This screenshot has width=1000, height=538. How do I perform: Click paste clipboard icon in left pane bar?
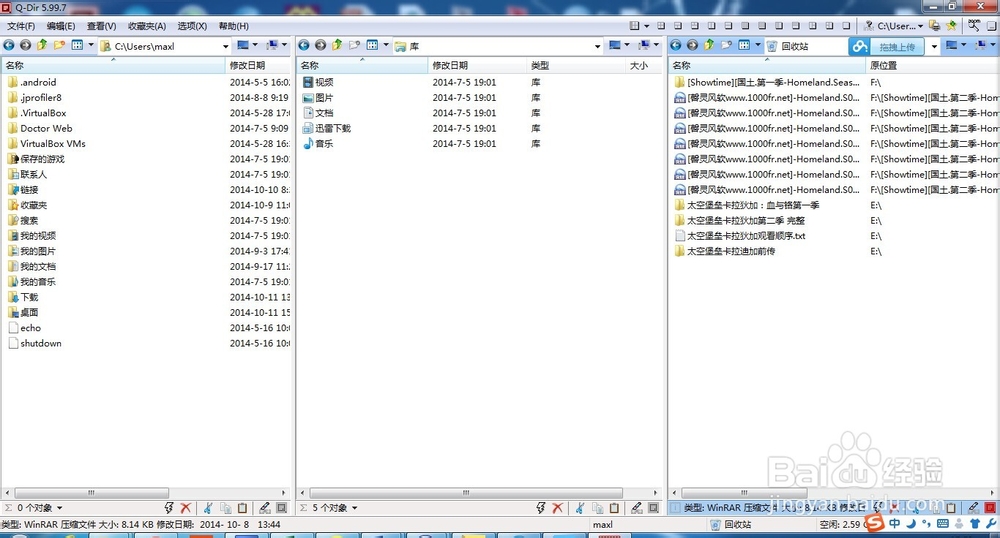point(242,508)
